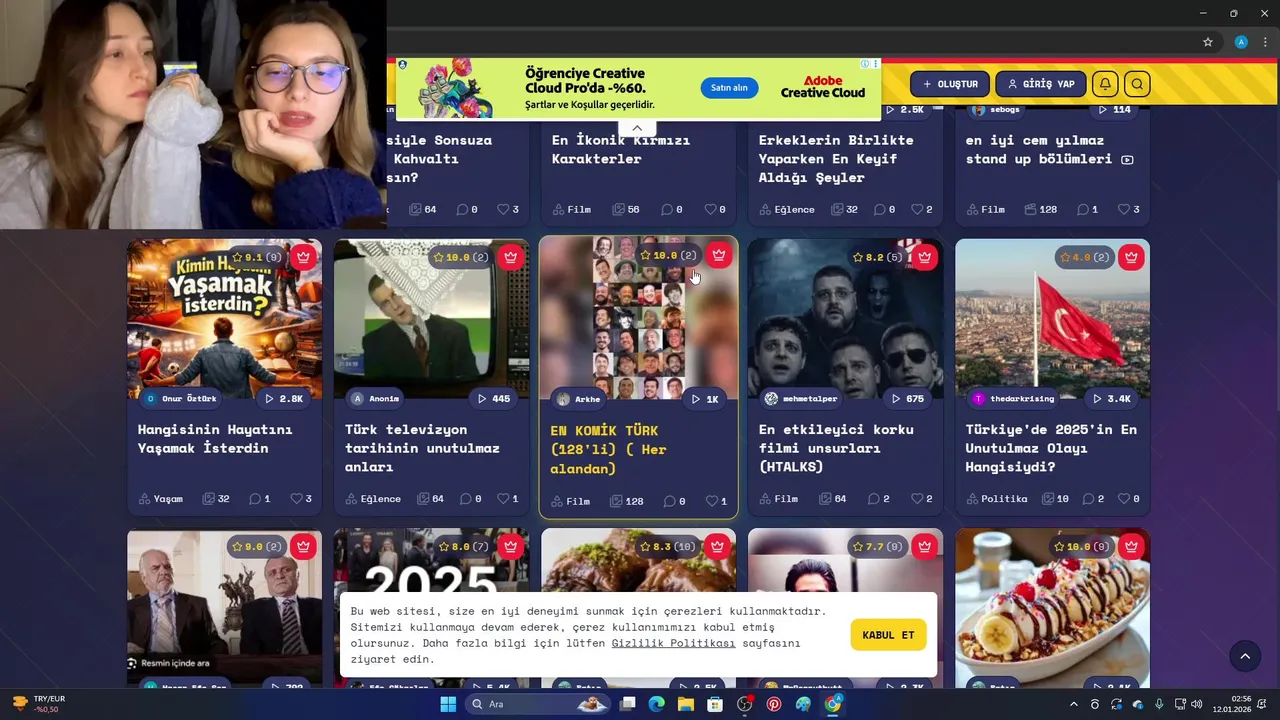This screenshot has height=720, width=1280.
Task: Click the OLUŞTUR create button
Action: (x=950, y=84)
